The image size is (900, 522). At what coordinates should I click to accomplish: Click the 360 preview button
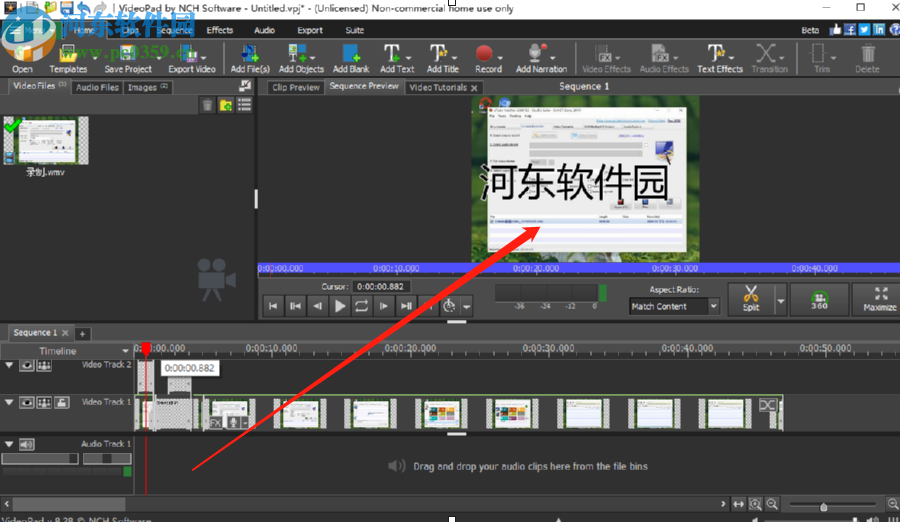coord(819,299)
